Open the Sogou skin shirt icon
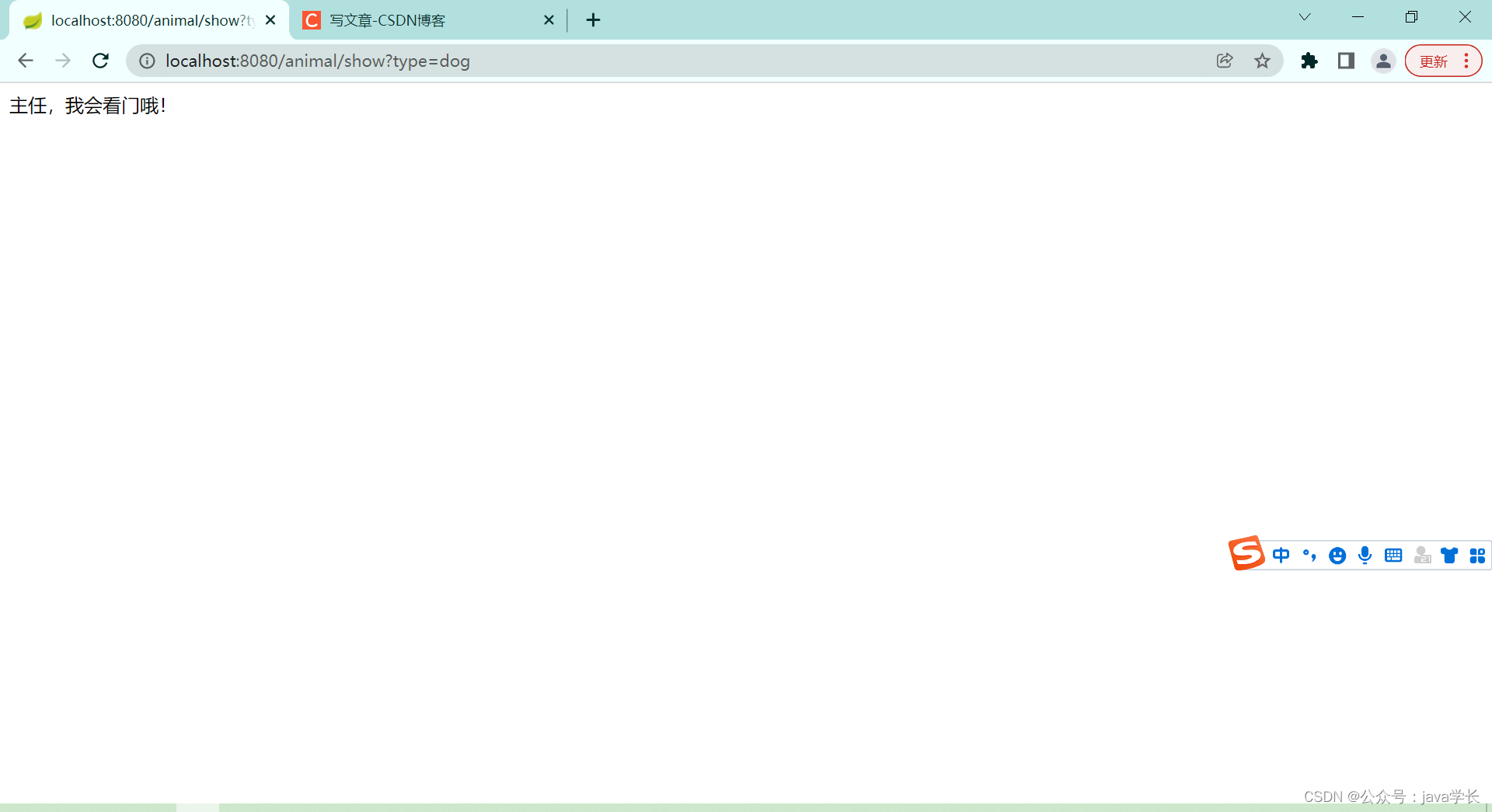The width and height of the screenshot is (1492, 812). 1449,555
